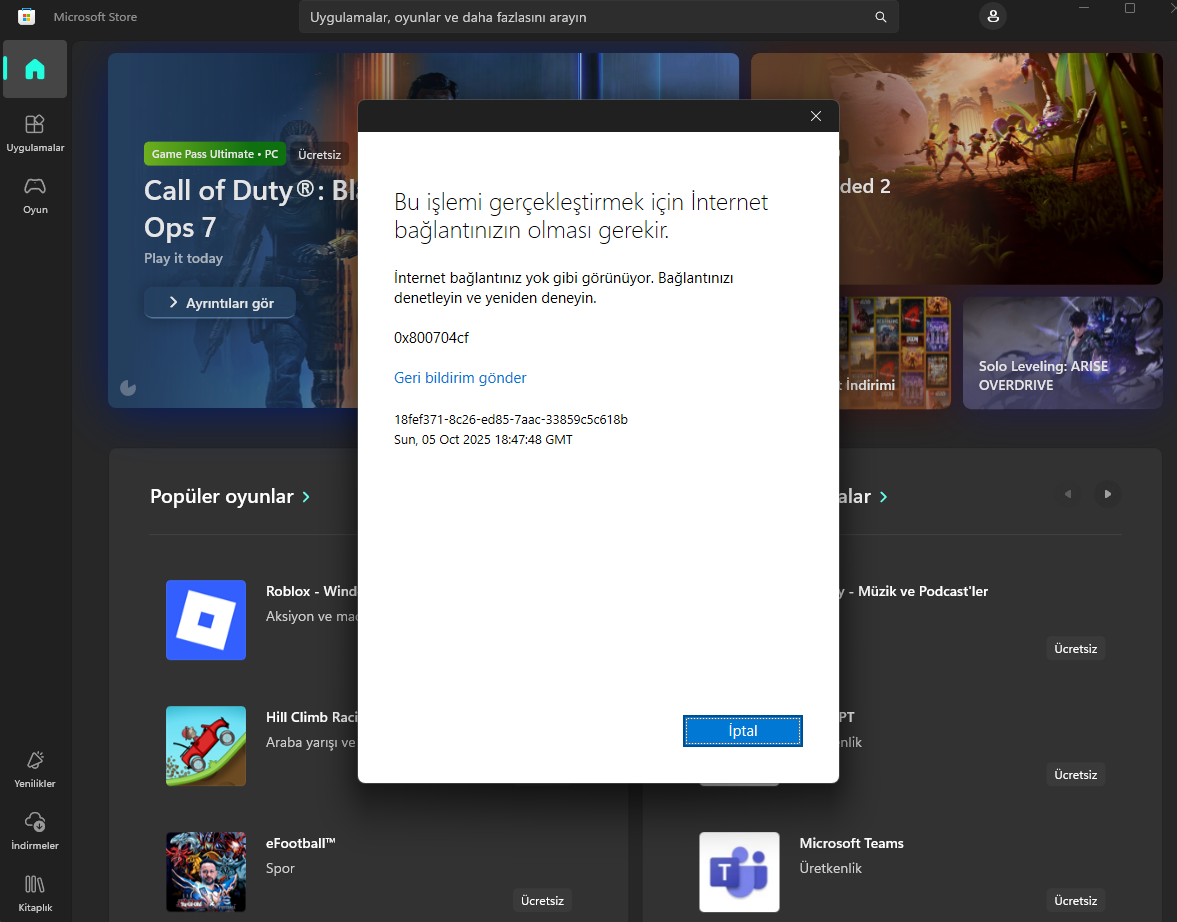Open Uygulamalar section in sidebar
1177x922 pixels.
35,134
